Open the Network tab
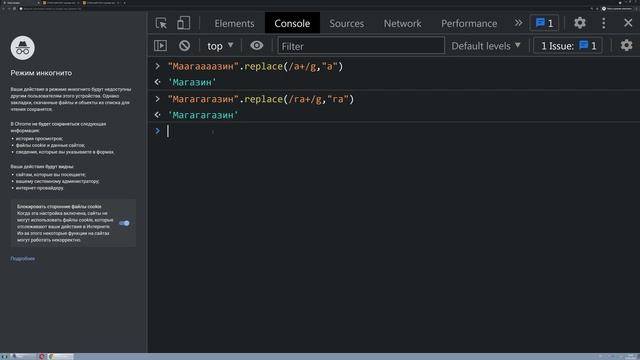Screen dimensions: 640x360 pos(402,23)
